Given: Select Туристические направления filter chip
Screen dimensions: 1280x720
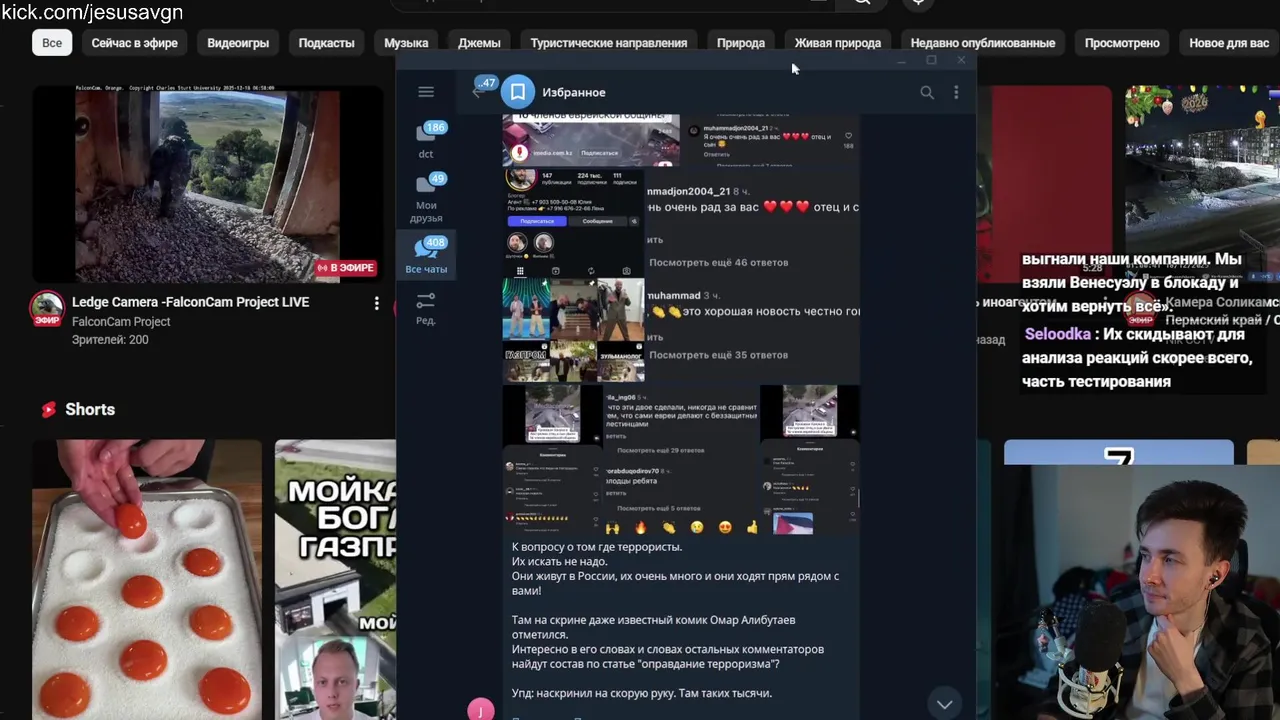Looking at the screenshot, I should point(609,43).
